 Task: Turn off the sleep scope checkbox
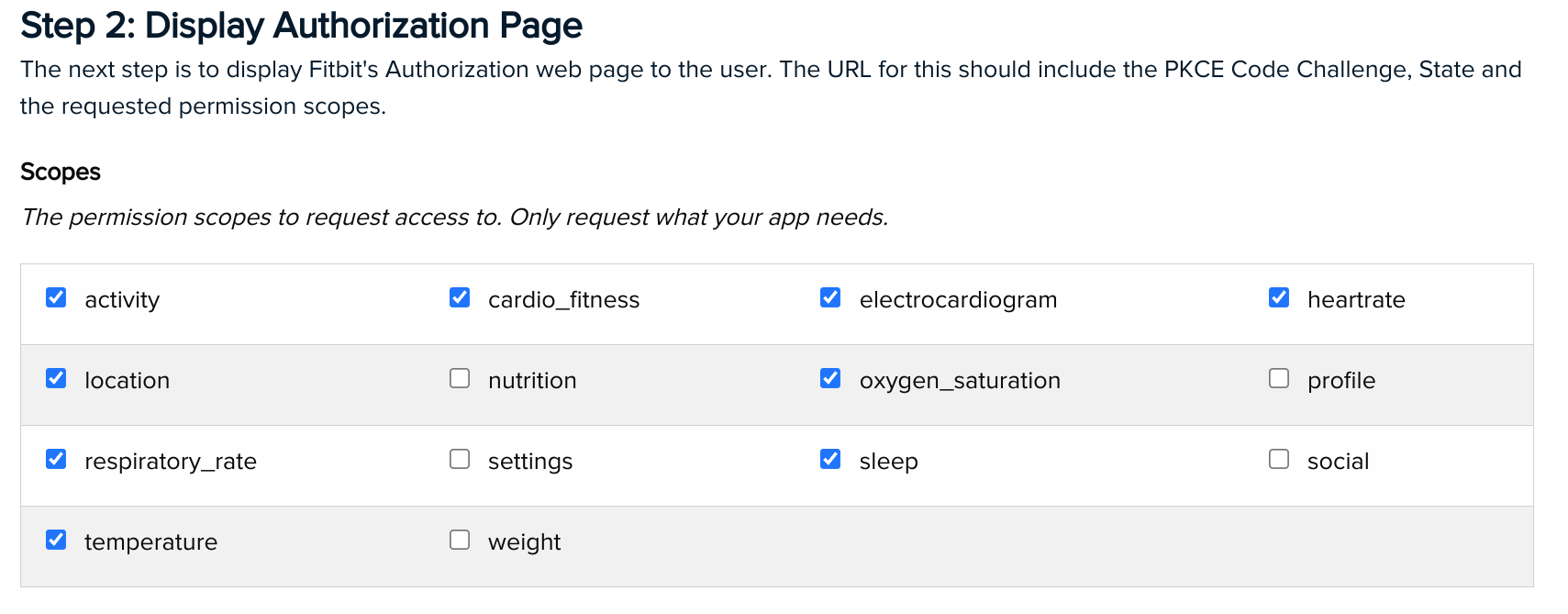click(x=830, y=460)
